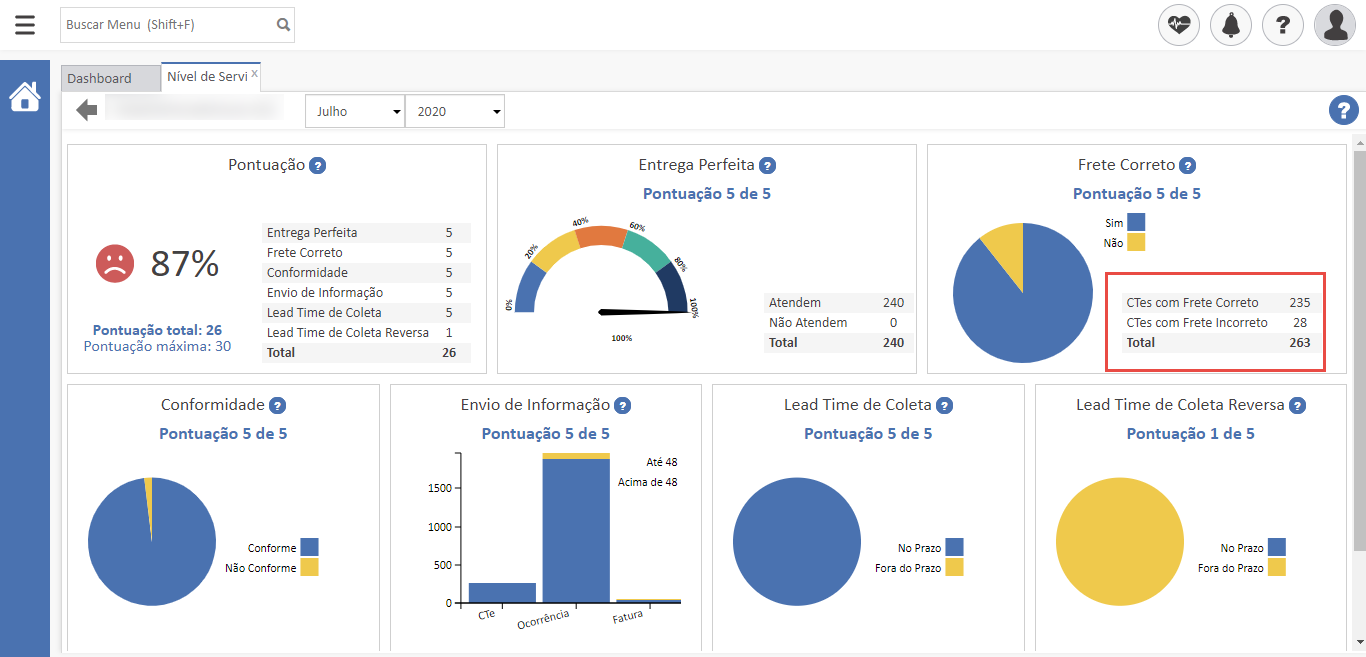Click the back arrow icon
This screenshot has width=1366, height=657.
point(87,110)
